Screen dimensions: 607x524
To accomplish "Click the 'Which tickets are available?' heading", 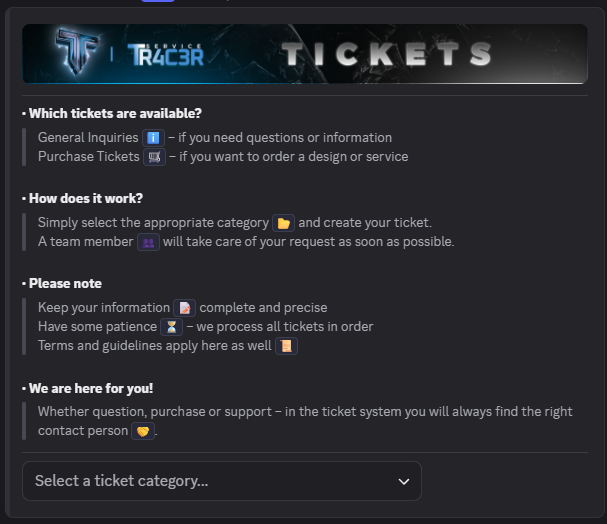I will pos(115,113).
